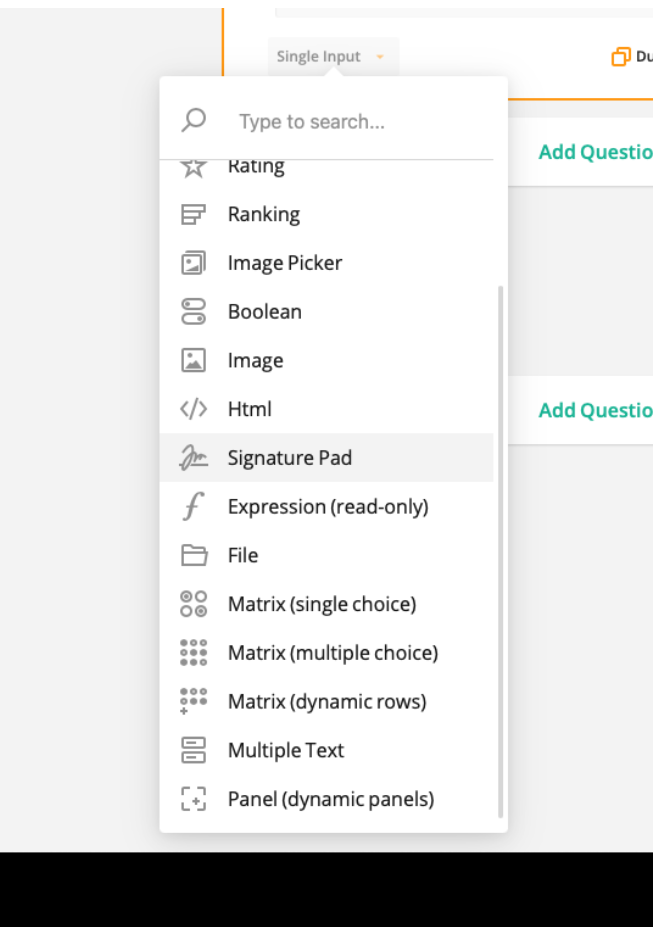Click the File folder icon

[x=193, y=555]
